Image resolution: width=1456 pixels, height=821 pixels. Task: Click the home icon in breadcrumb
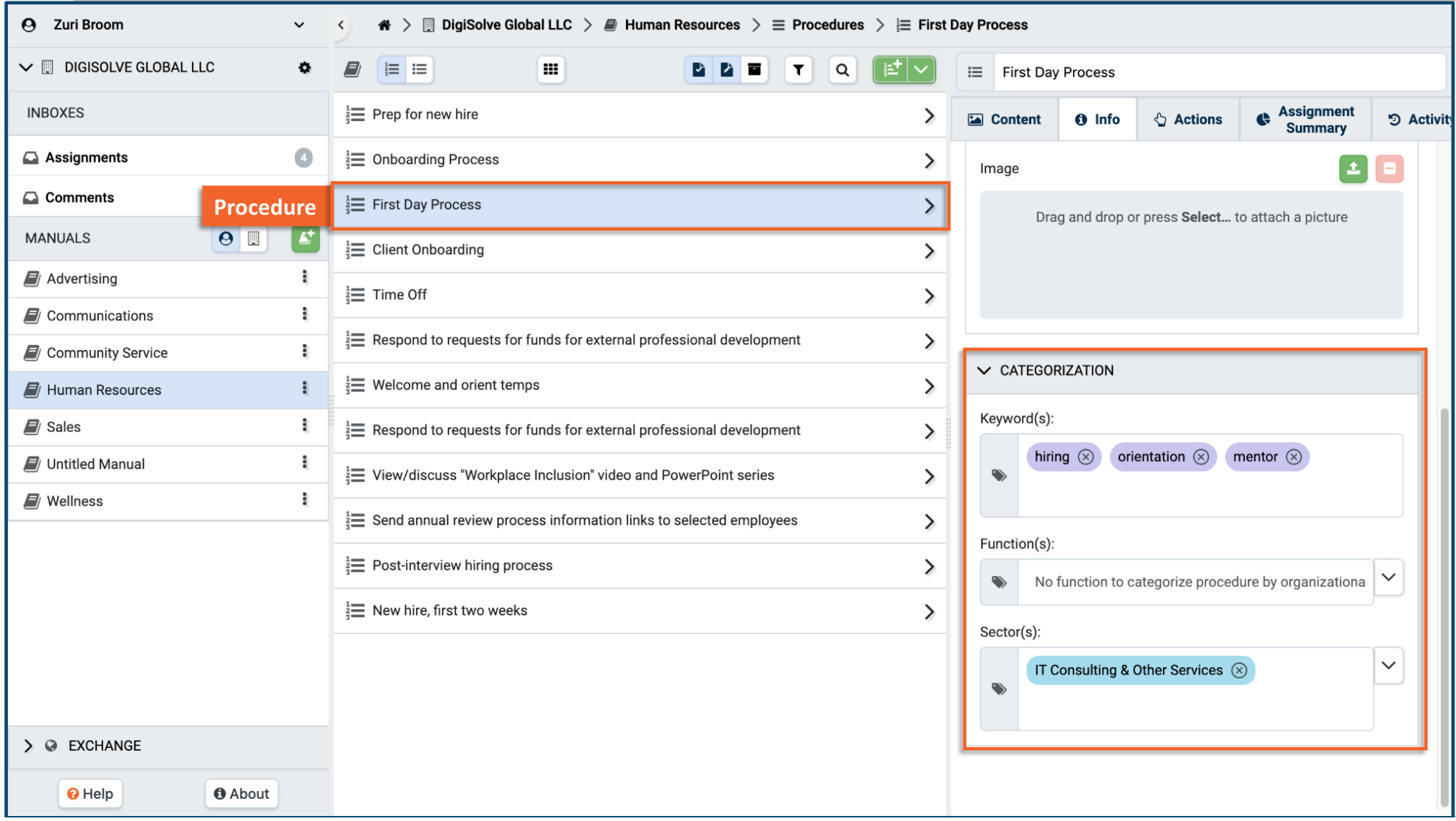[x=385, y=25]
